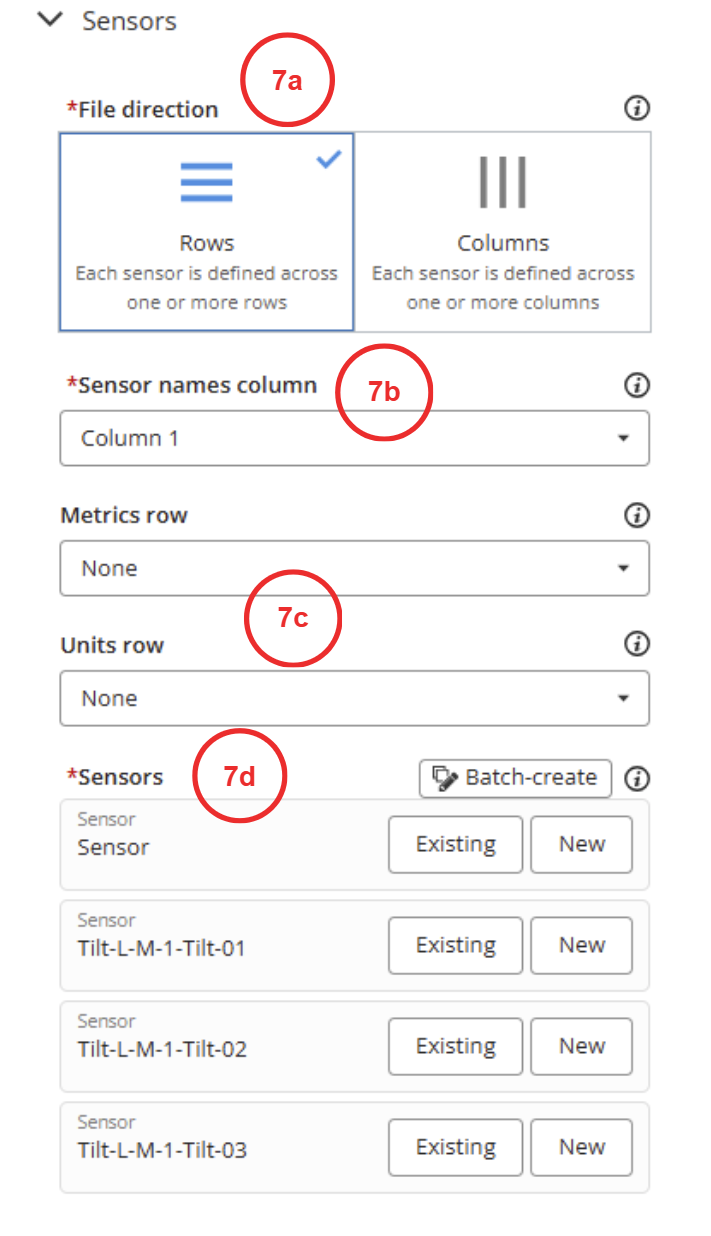Image resolution: width=711 pixels, height=1236 pixels.
Task: Click the Batch-create button
Action: tap(515, 778)
